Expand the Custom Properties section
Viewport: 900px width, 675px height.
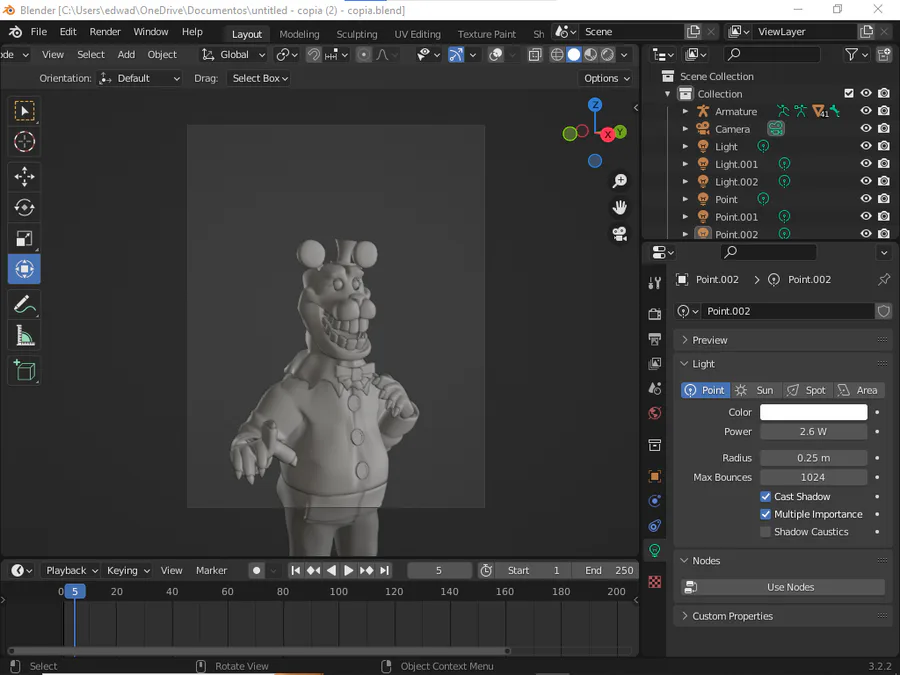732,616
